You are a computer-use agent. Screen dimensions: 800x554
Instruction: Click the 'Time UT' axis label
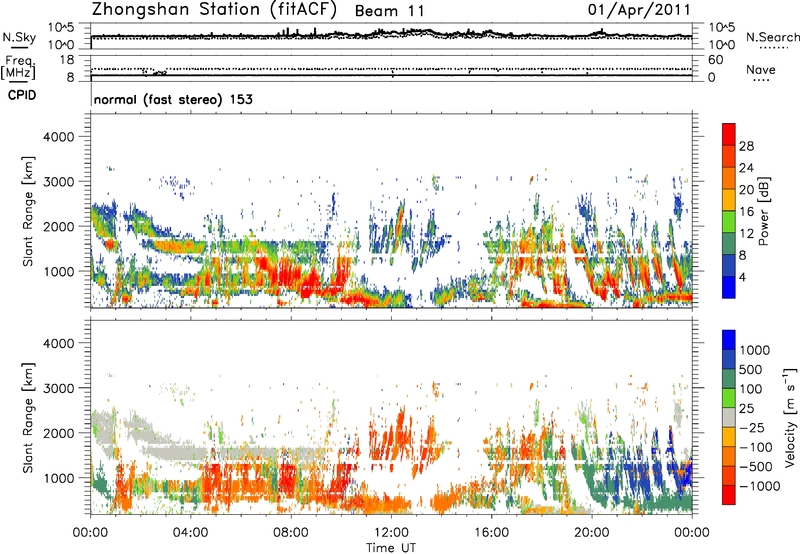pos(391,548)
